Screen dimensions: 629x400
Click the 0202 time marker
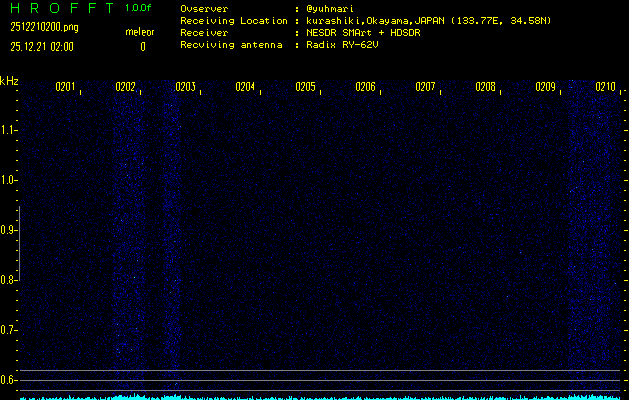tap(125, 87)
